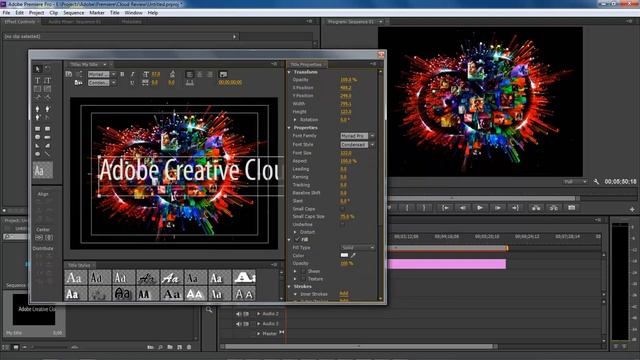The width and height of the screenshot is (640, 360).
Task: Expand the Audio 2 track
Action: click(x=258, y=314)
